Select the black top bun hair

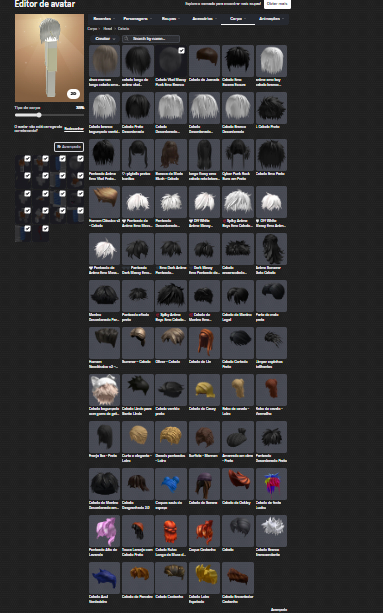238,437
